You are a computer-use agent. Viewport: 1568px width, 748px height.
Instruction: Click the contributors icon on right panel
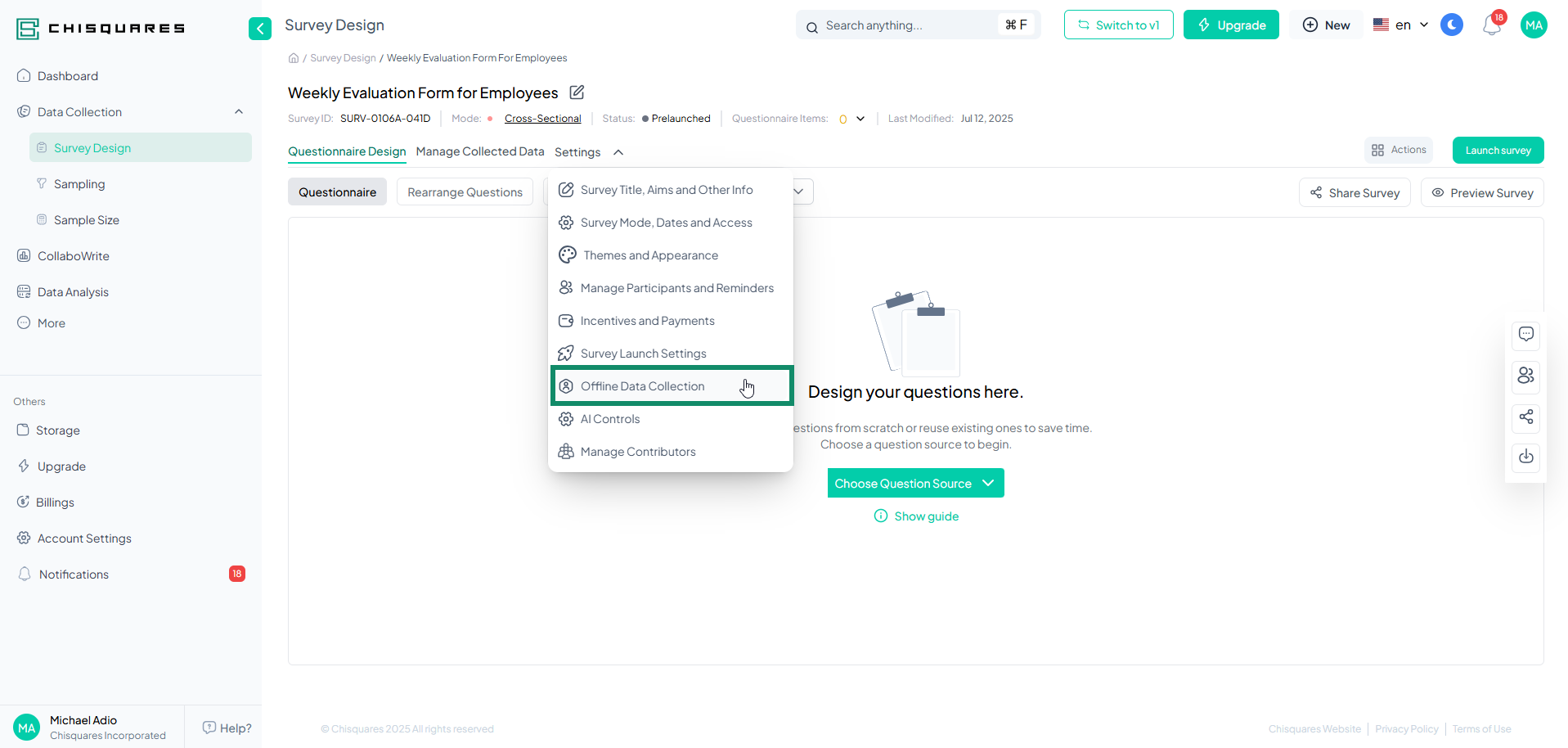click(x=1525, y=376)
